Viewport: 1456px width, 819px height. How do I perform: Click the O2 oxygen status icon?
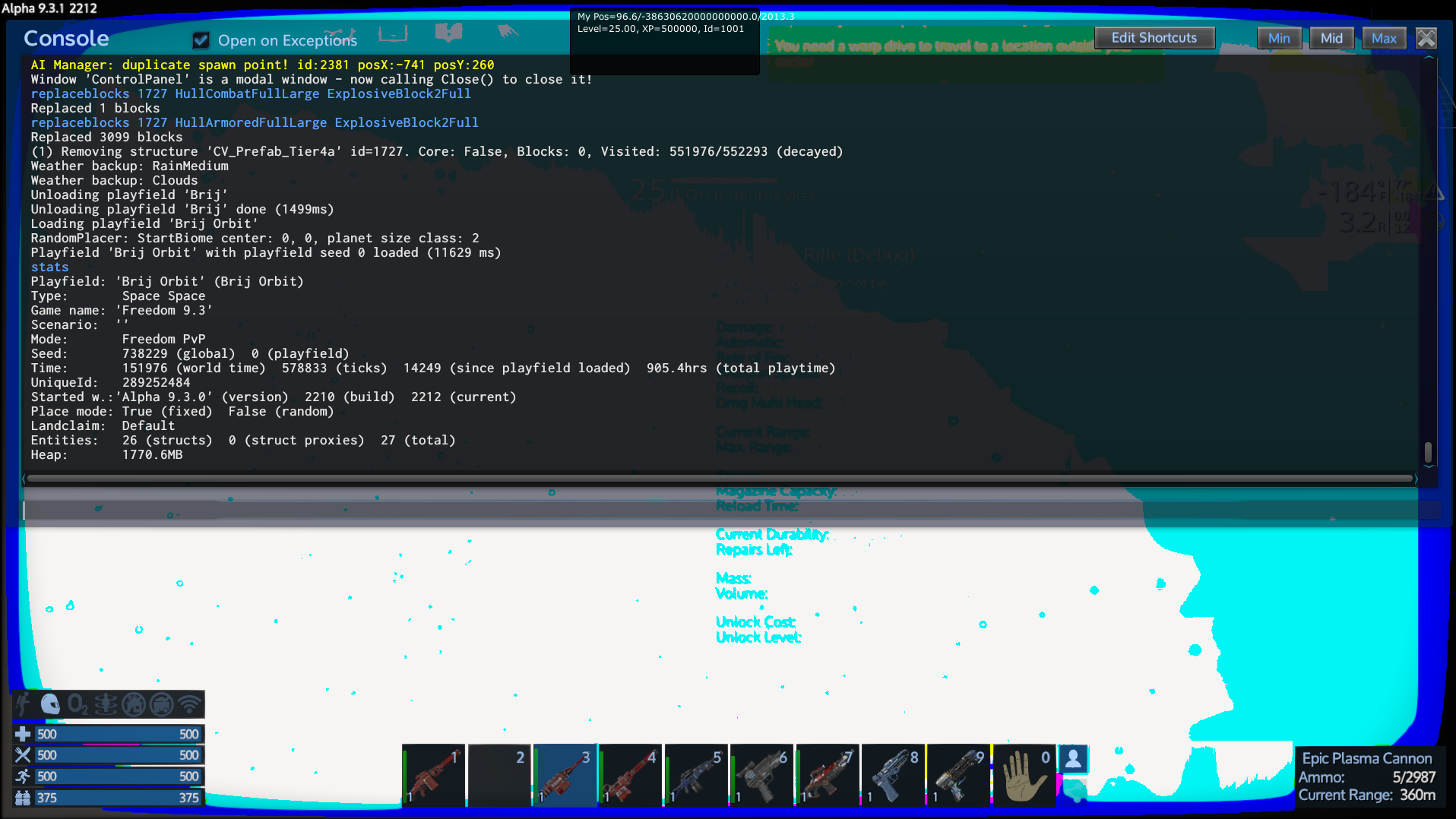click(78, 704)
